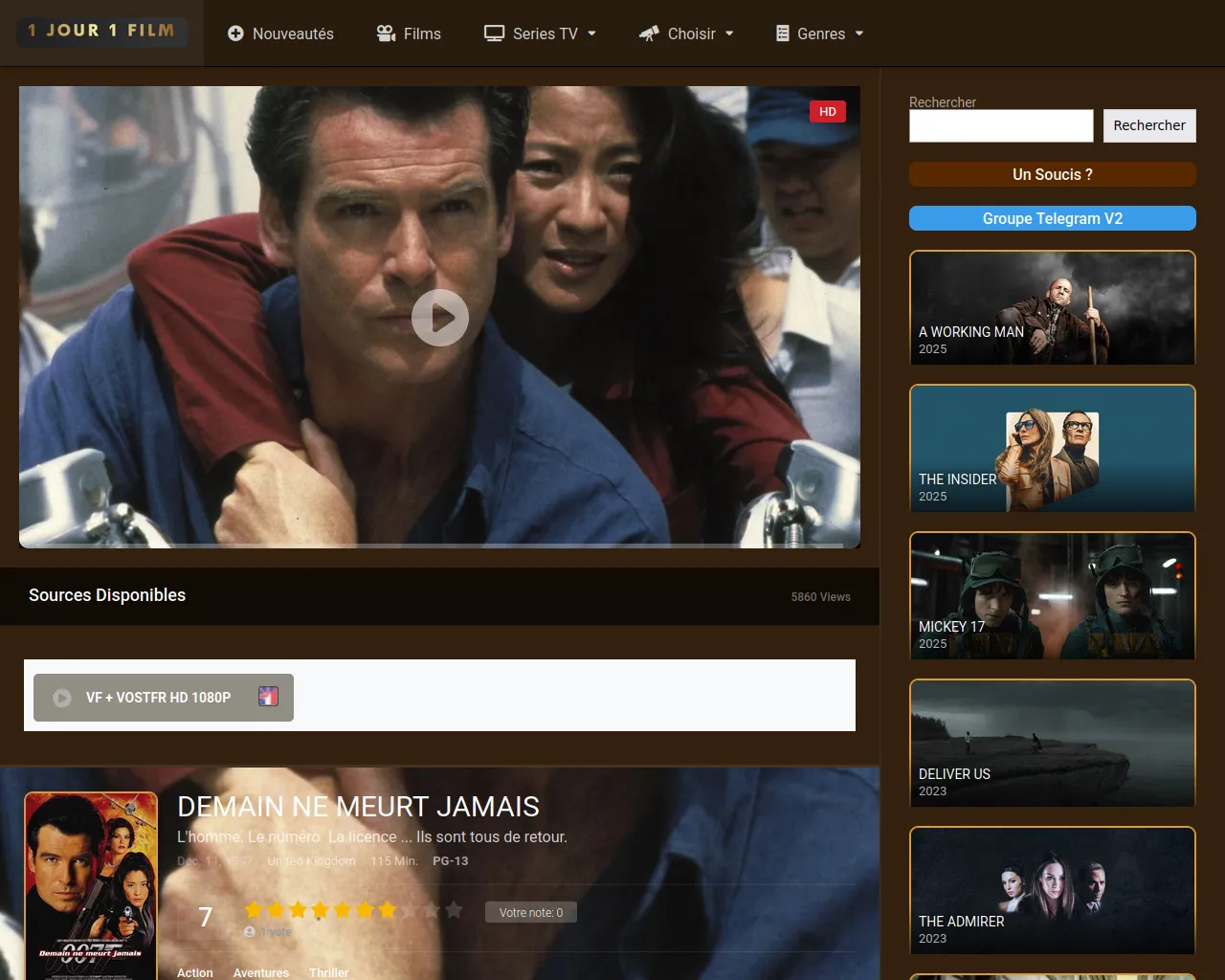1225x980 pixels.
Task: Open the Nouveautés menu item
Action: pyautogui.click(x=281, y=33)
